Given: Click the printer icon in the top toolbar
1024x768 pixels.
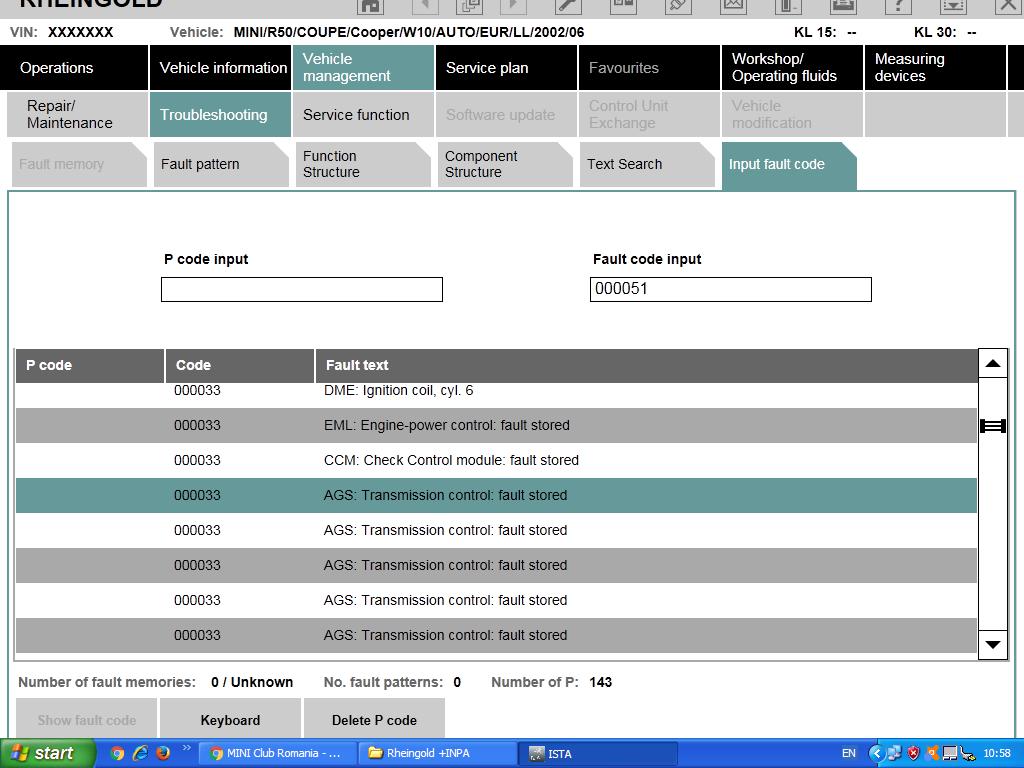Looking at the screenshot, I should click(x=843, y=6).
